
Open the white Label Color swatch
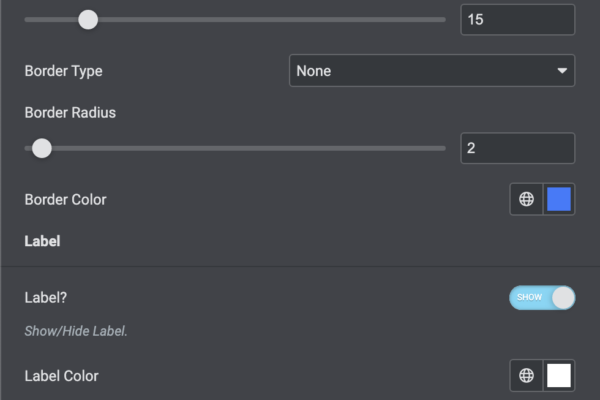tap(559, 376)
